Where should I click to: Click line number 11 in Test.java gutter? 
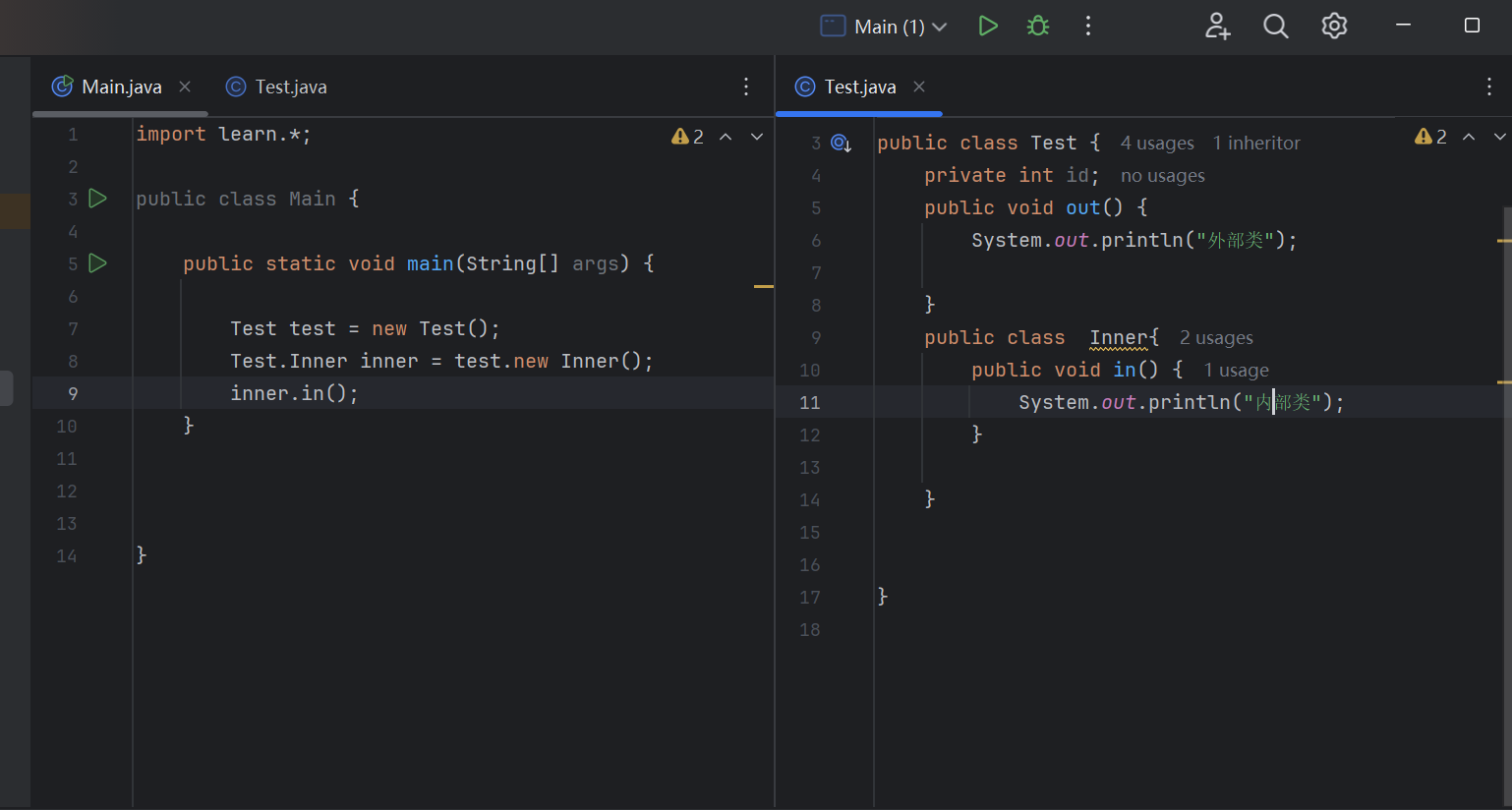coord(810,402)
